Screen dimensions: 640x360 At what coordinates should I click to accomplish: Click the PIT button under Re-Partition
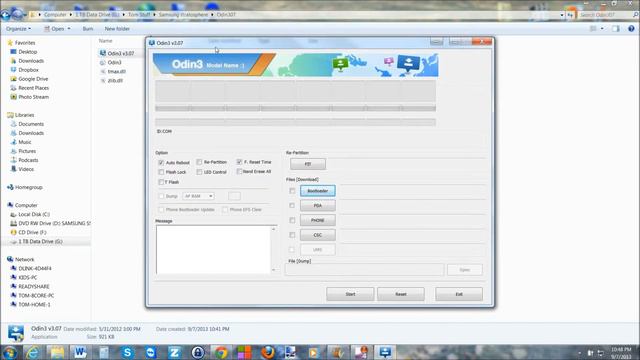click(308, 164)
